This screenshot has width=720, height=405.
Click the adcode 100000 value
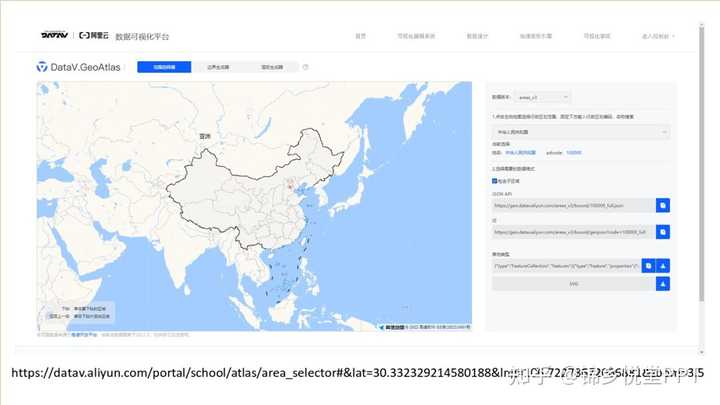pyautogui.click(x=574, y=153)
